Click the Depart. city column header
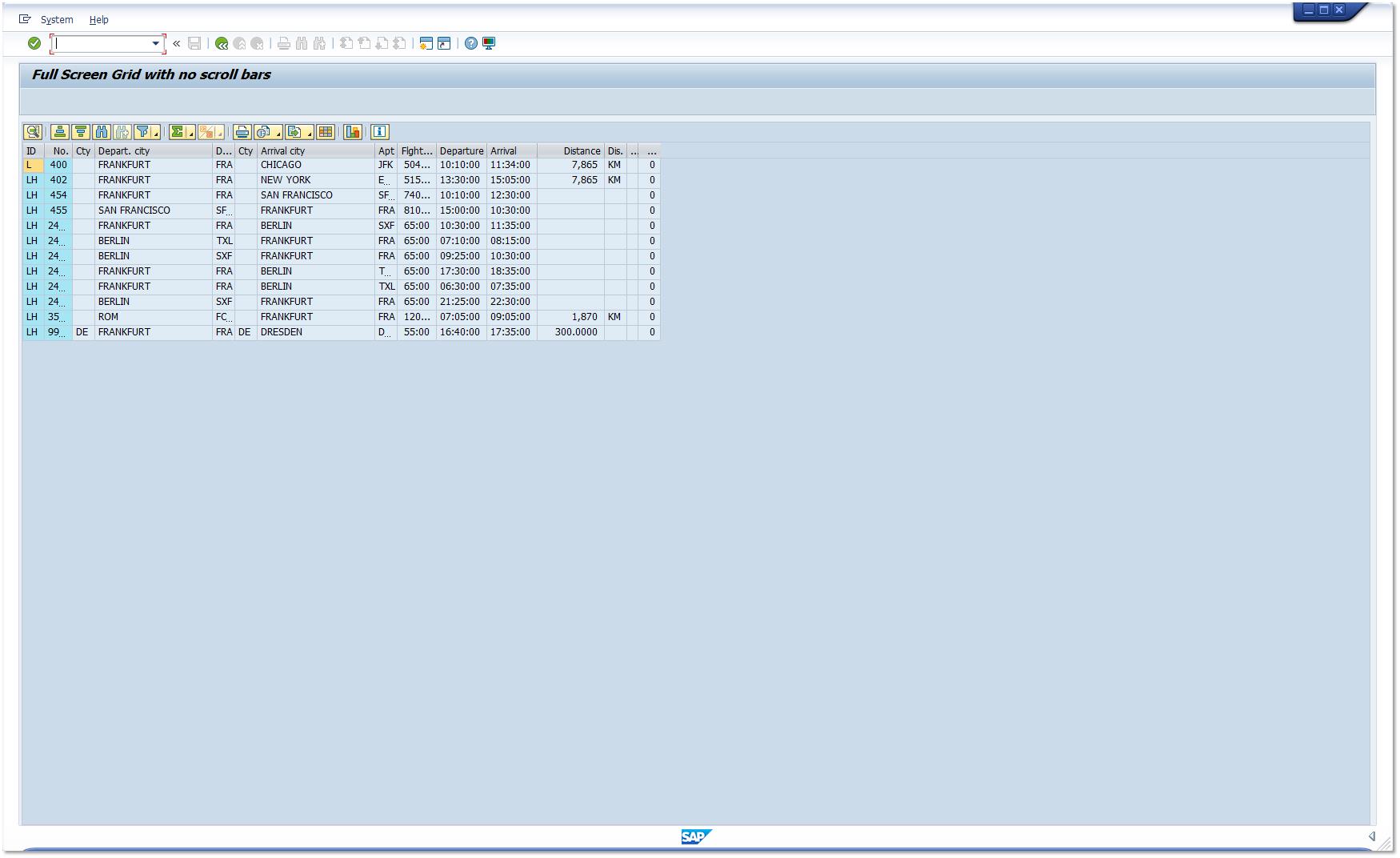The image size is (1400, 858). click(x=154, y=150)
